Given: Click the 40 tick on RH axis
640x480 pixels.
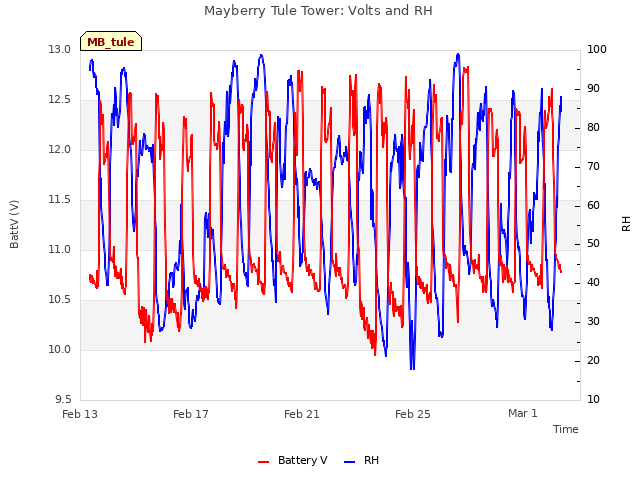Looking at the screenshot, I should pos(593,282).
